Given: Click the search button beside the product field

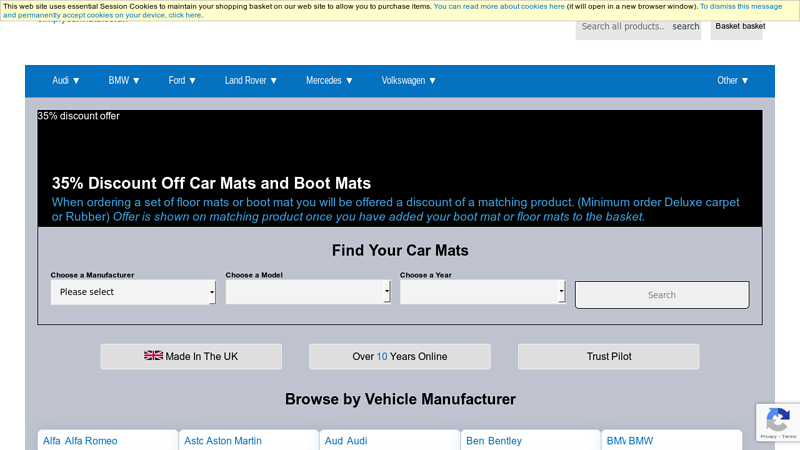Looking at the screenshot, I should (x=685, y=27).
